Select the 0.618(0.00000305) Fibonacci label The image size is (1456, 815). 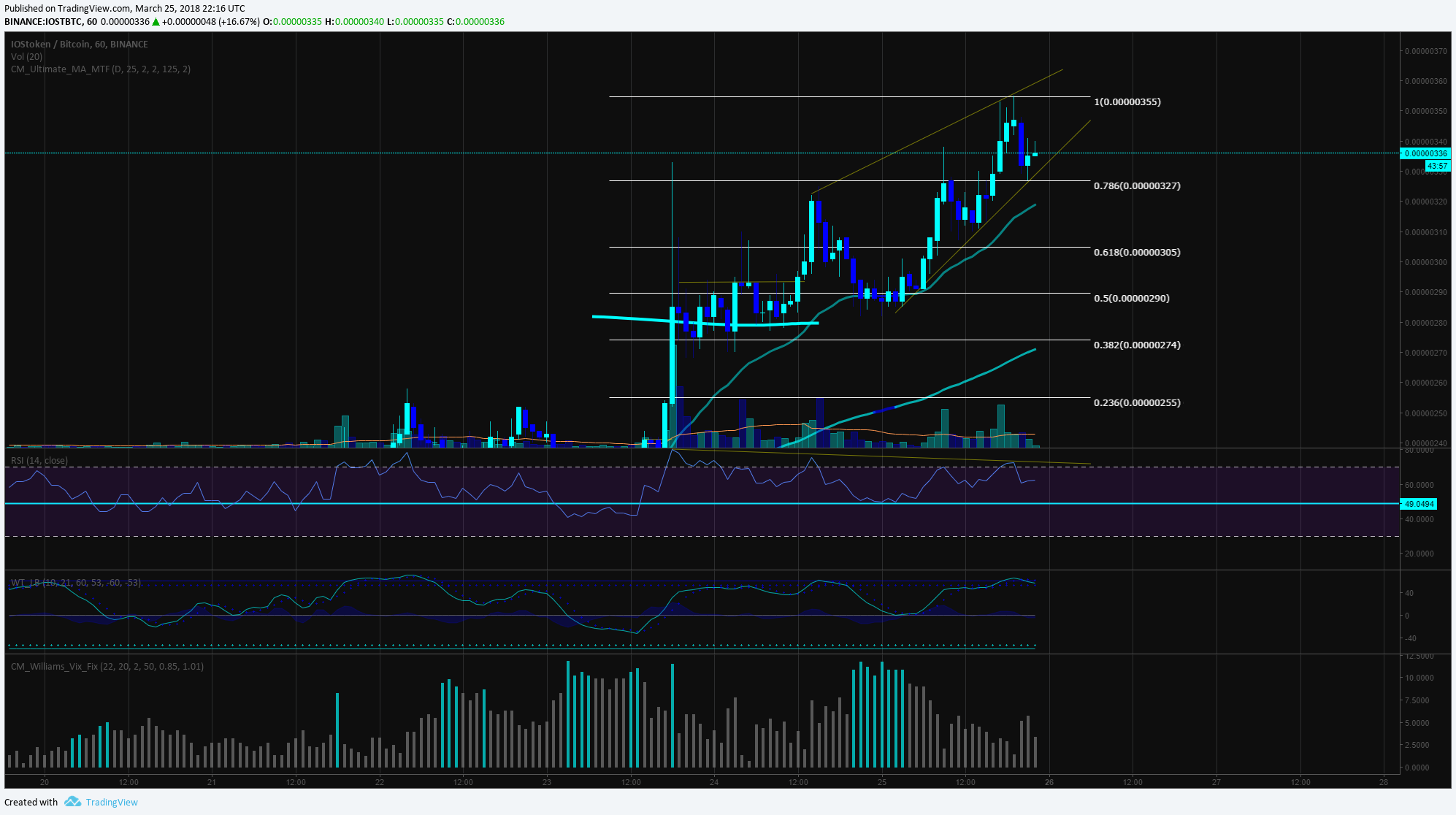pyautogui.click(x=1137, y=252)
